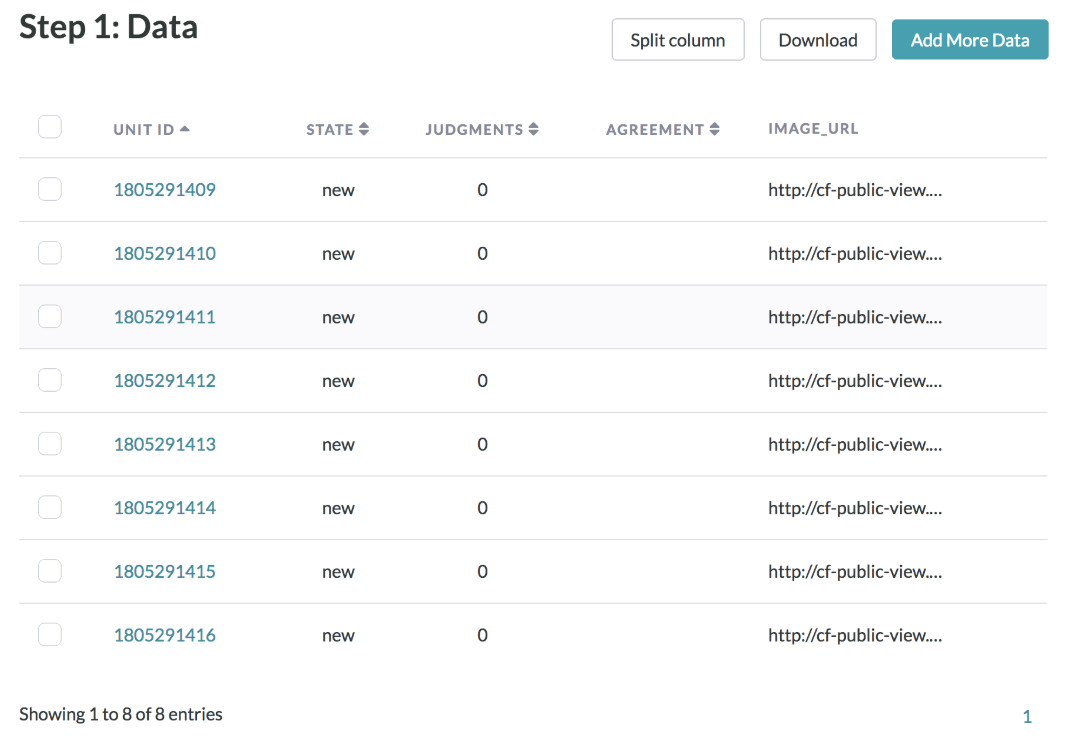This screenshot has height=742, width=1068.
Task: Sort rows by Judgments arrows
Action: pos(534,129)
